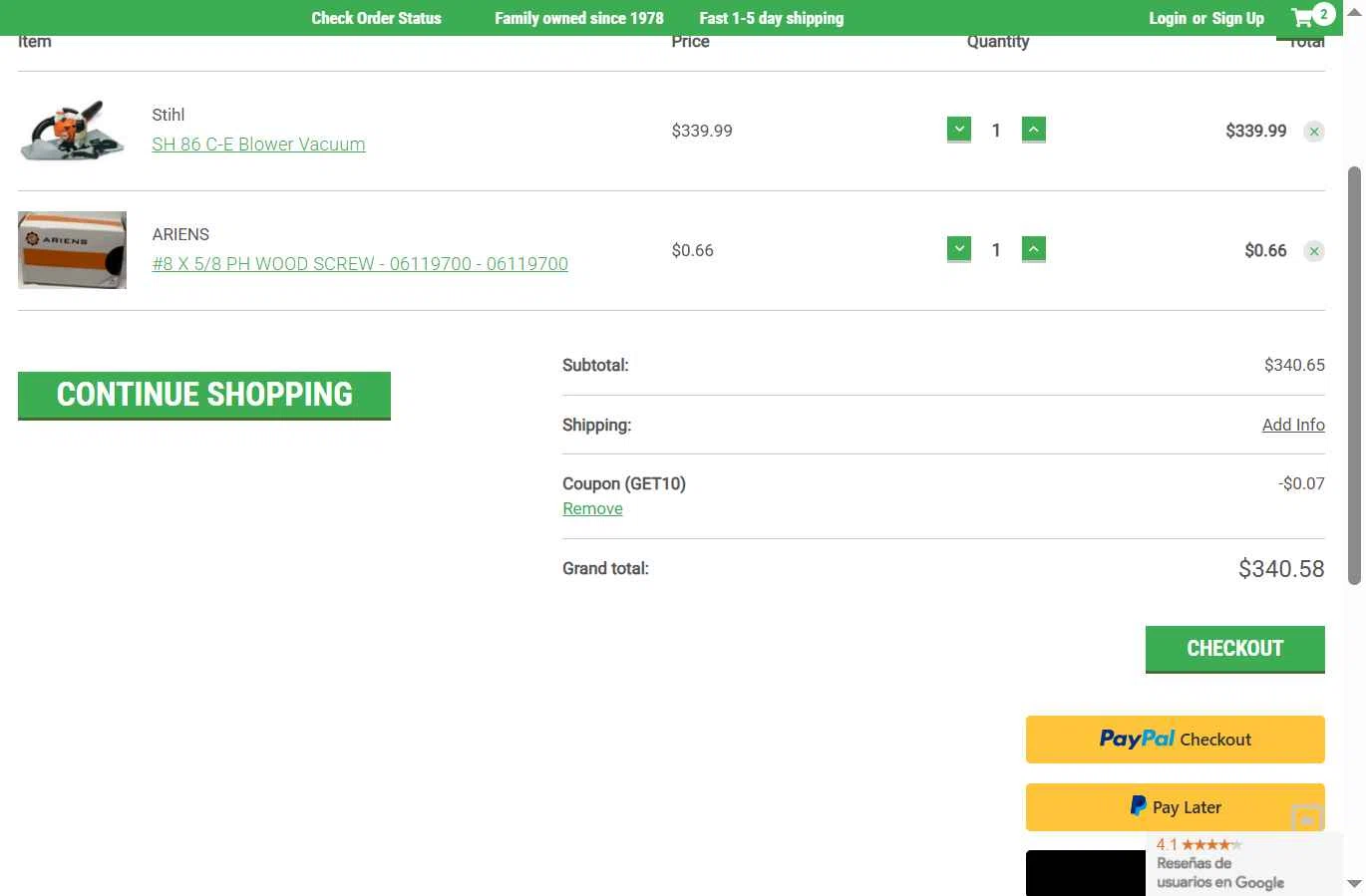
Task: Decrease quantity of Ariens wood screw
Action: (959, 249)
